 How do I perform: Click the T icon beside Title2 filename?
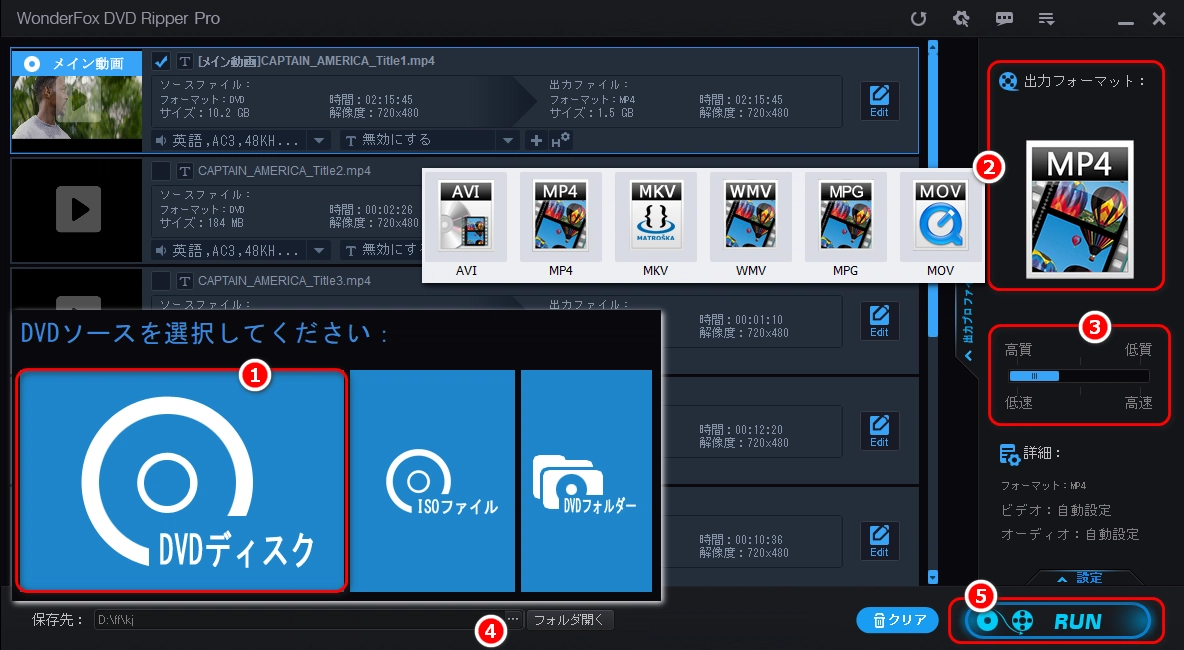[184, 171]
